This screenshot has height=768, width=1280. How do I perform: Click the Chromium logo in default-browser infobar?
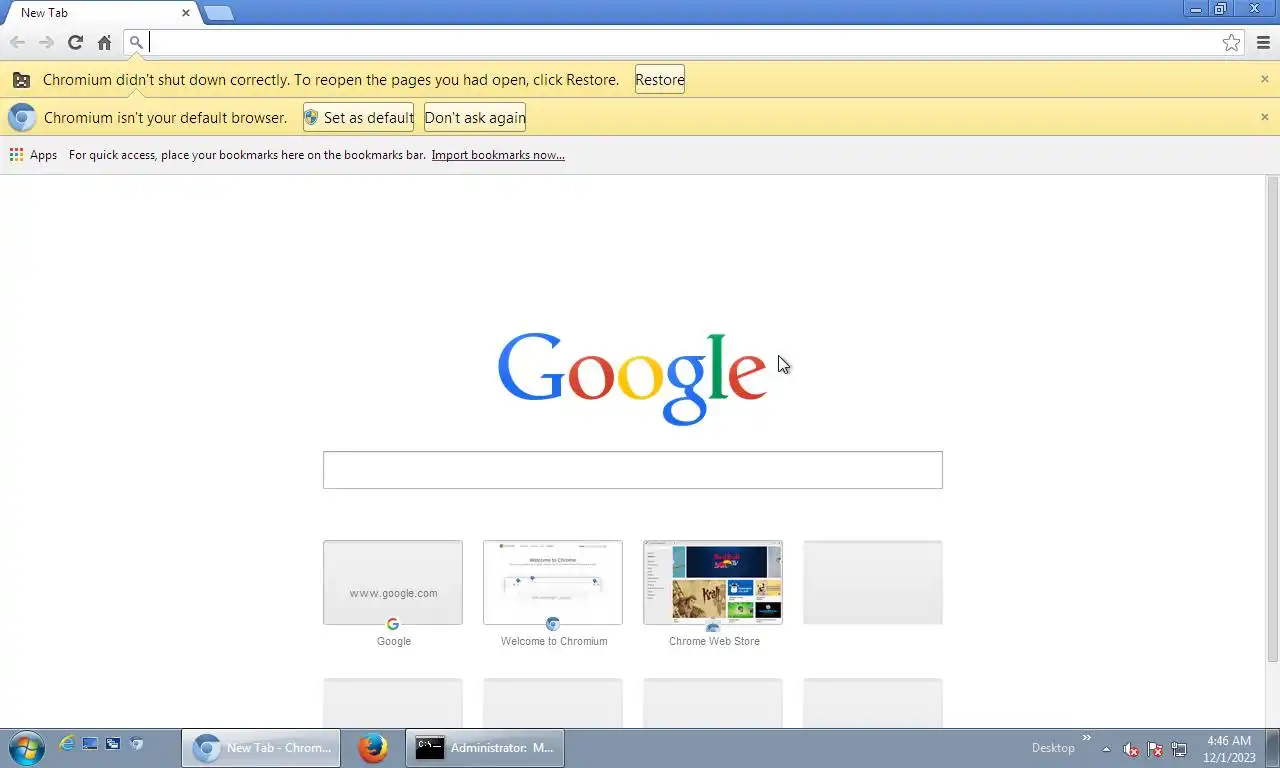(22, 117)
